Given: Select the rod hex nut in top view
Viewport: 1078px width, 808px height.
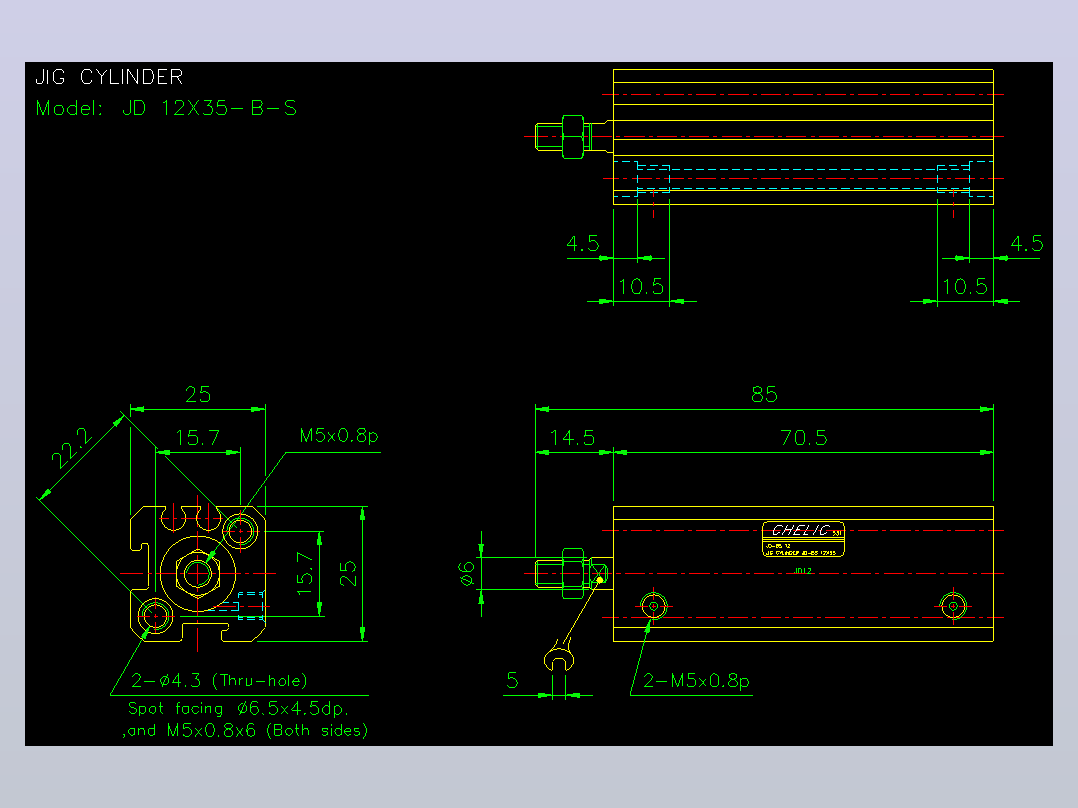Looking at the screenshot, I should tap(573, 137).
